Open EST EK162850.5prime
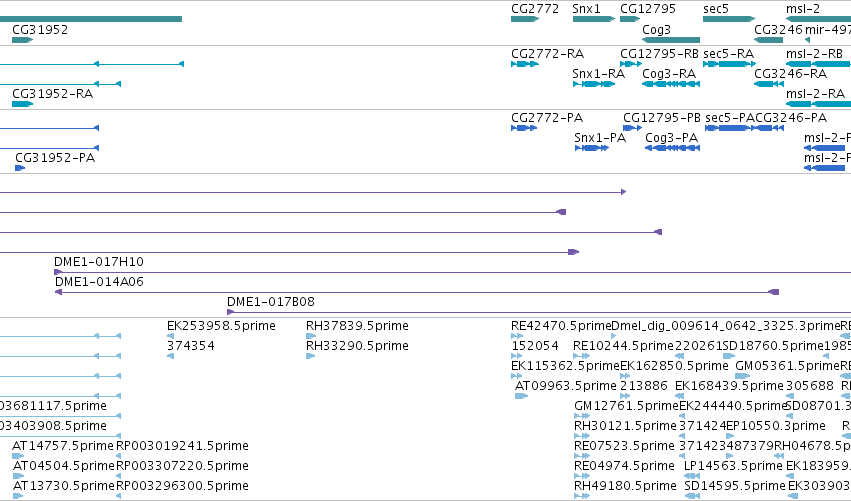Screen dimensions: 851x501 (x=674, y=366)
